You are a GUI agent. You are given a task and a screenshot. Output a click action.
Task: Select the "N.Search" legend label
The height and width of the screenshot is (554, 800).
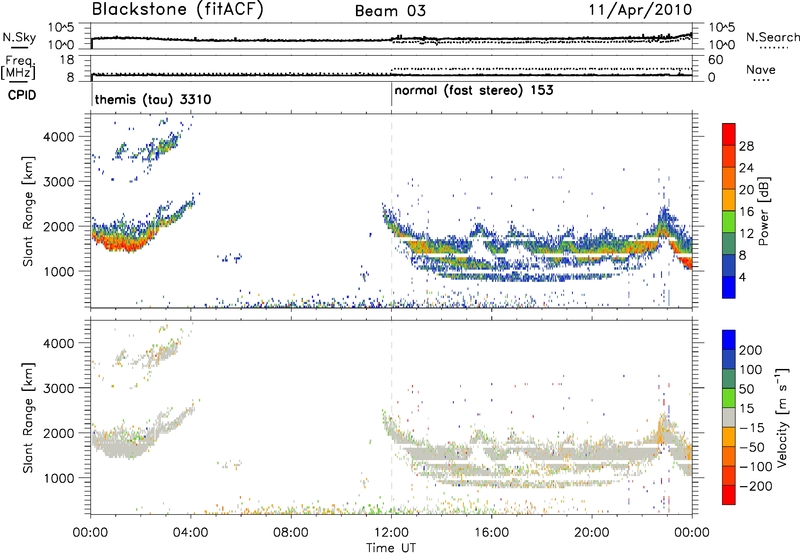772,37
